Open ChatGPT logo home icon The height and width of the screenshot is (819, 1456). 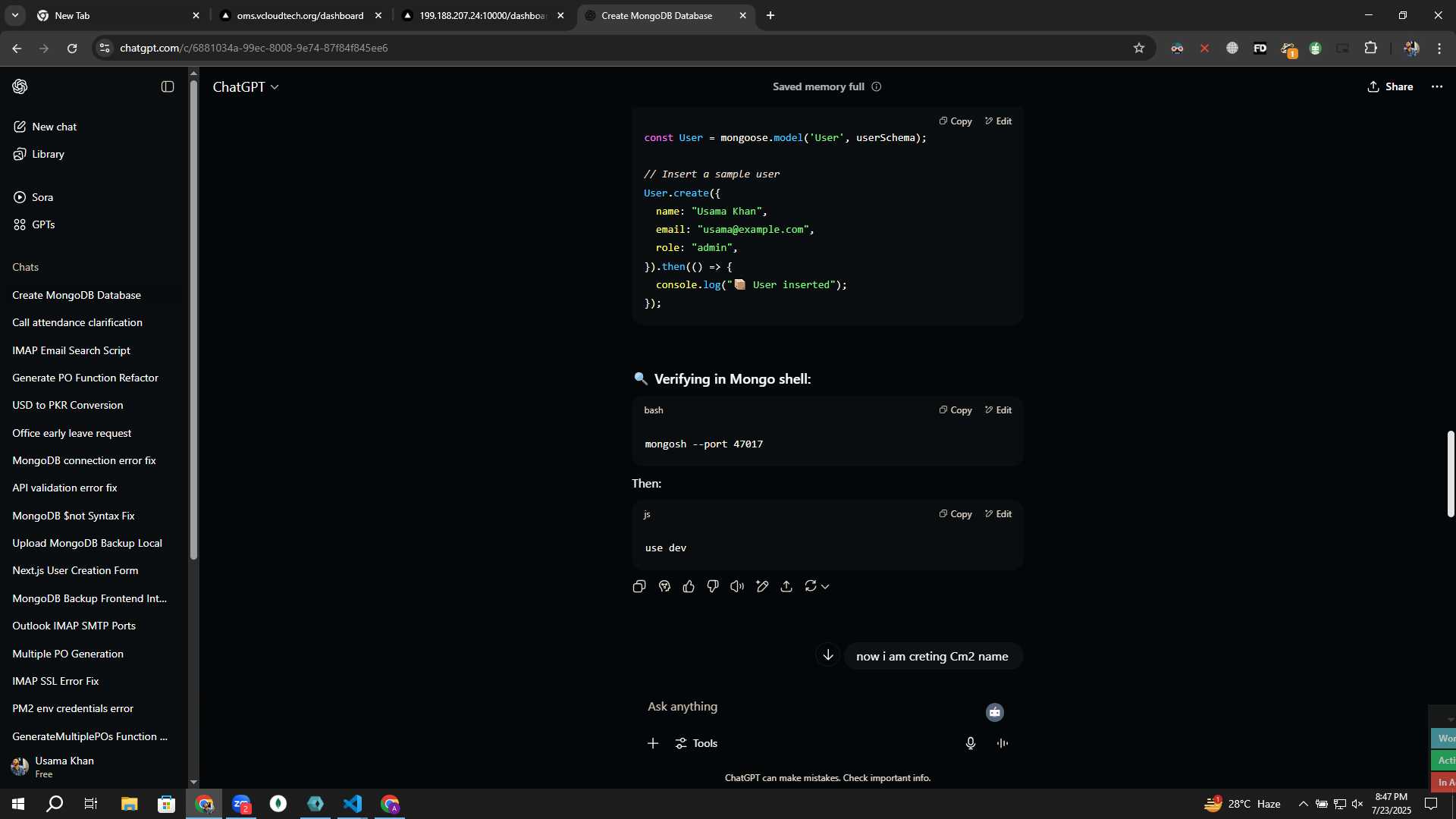tap(20, 86)
